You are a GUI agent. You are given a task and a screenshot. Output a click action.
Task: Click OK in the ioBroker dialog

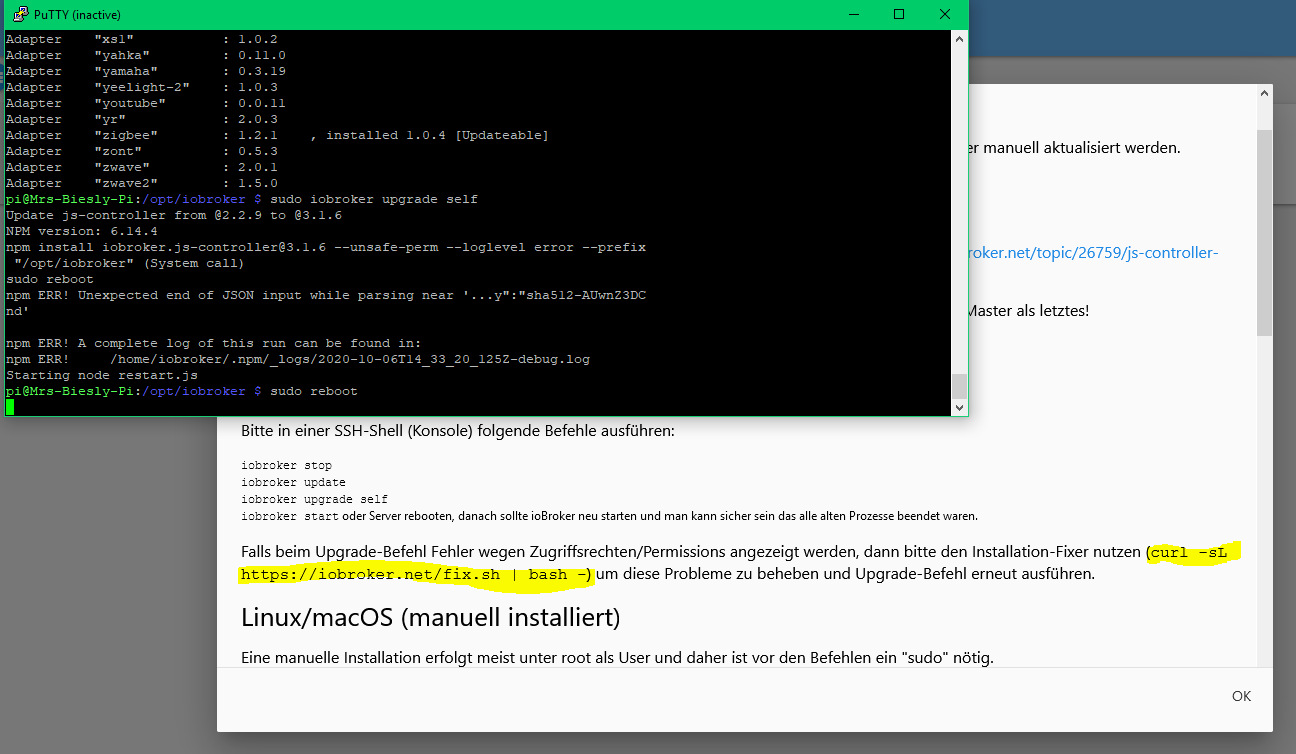tap(1241, 696)
